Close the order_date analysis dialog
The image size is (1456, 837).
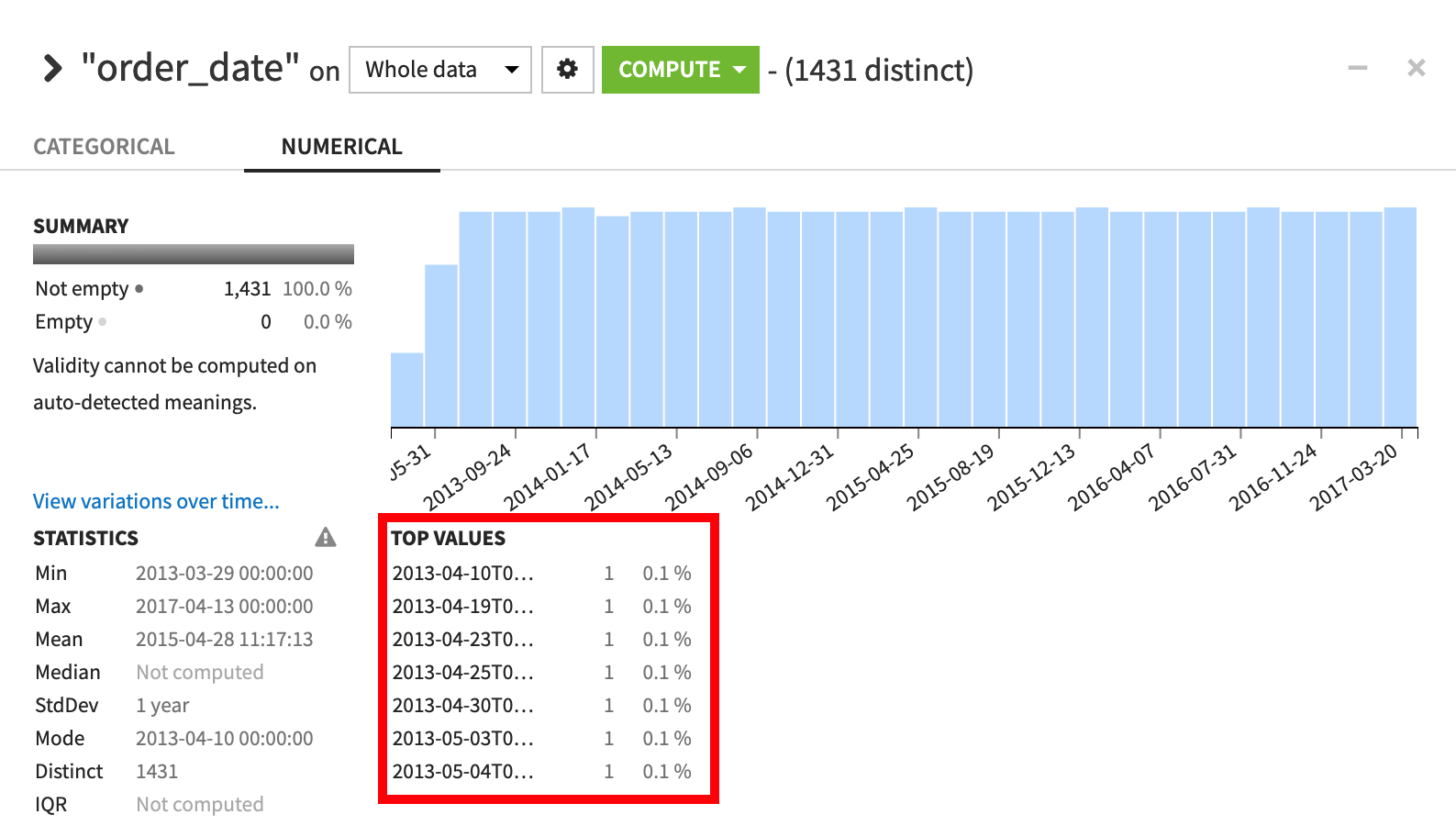[x=1416, y=68]
